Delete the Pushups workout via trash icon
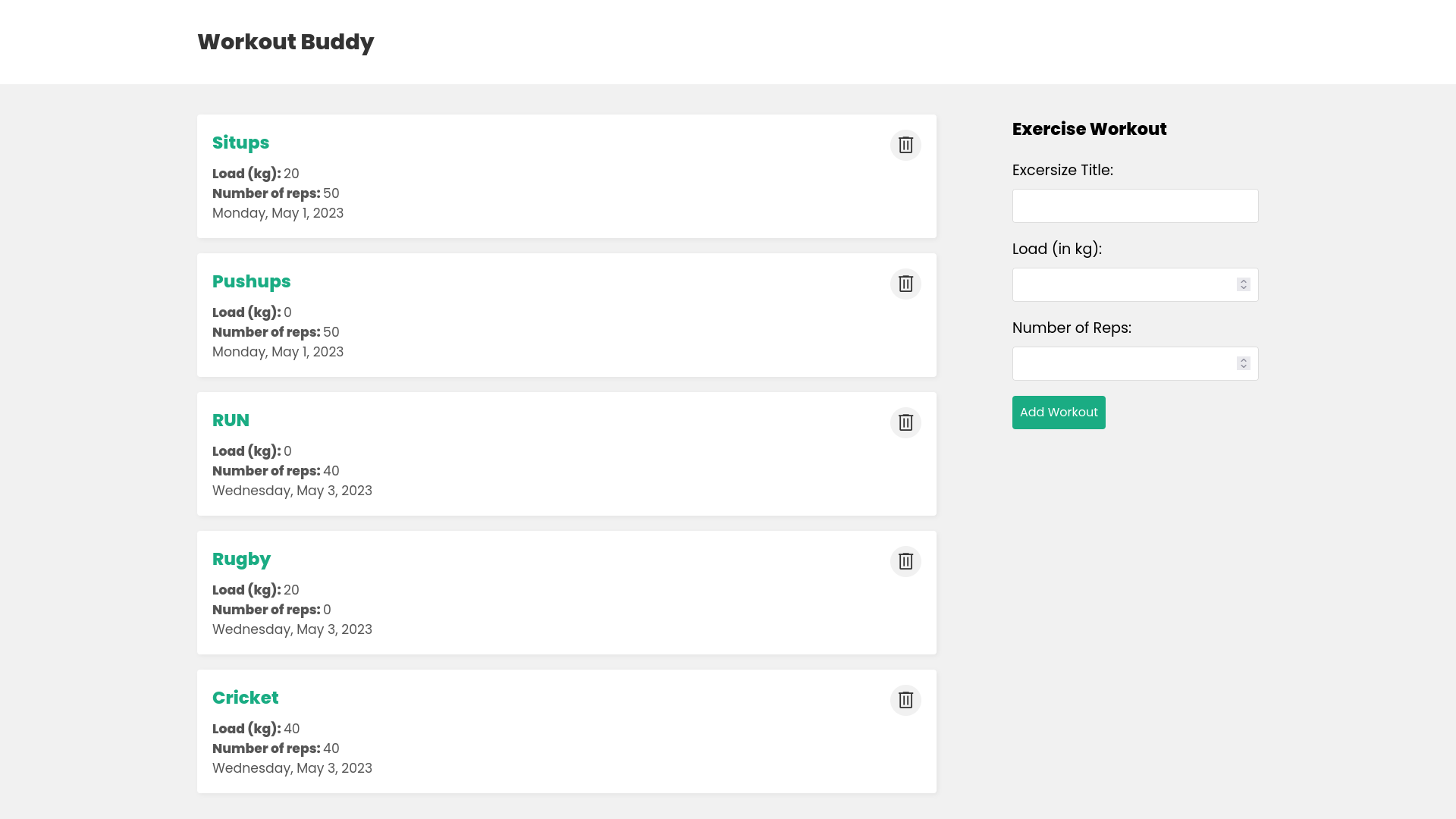1456x819 pixels. (x=905, y=284)
